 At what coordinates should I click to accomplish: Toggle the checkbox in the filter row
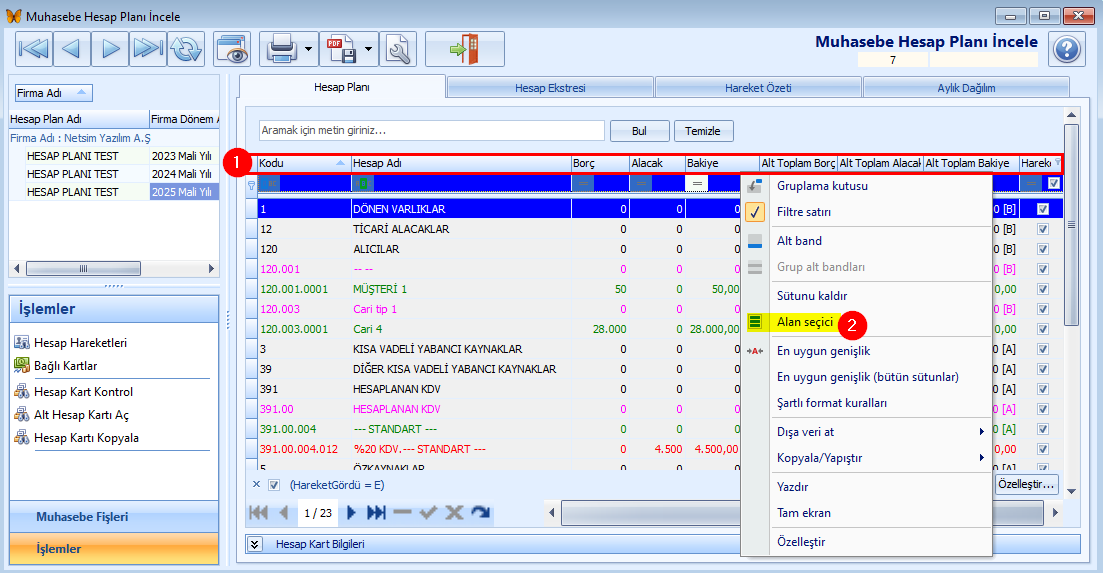point(1053,183)
